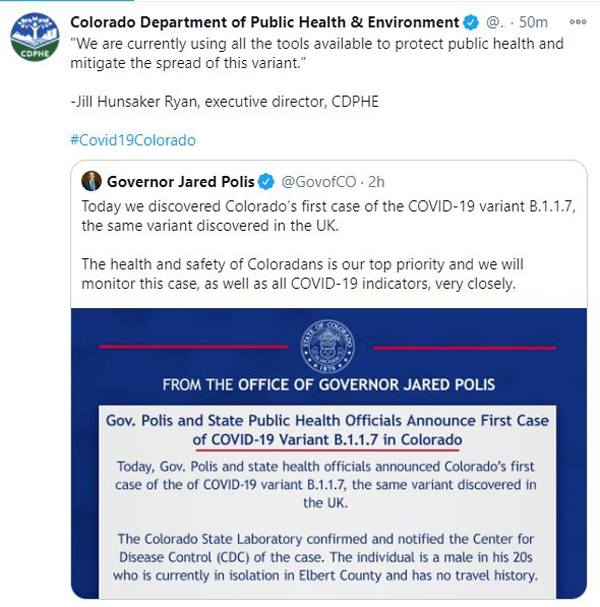The height and width of the screenshot is (607, 600).
Task: Open the #Covid19Colorado hashtag
Action: click(x=133, y=140)
